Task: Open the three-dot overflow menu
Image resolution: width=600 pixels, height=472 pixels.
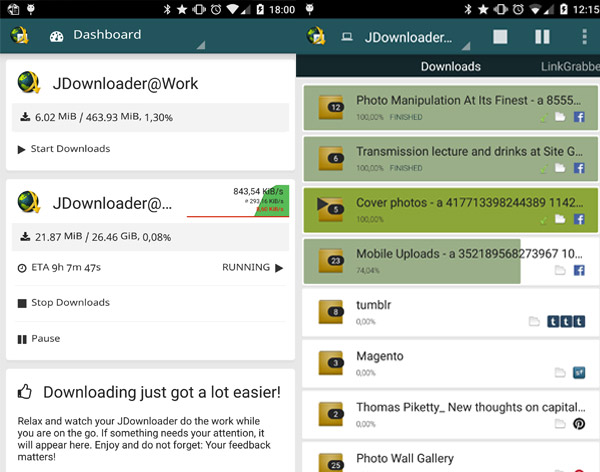Action: pos(584,37)
